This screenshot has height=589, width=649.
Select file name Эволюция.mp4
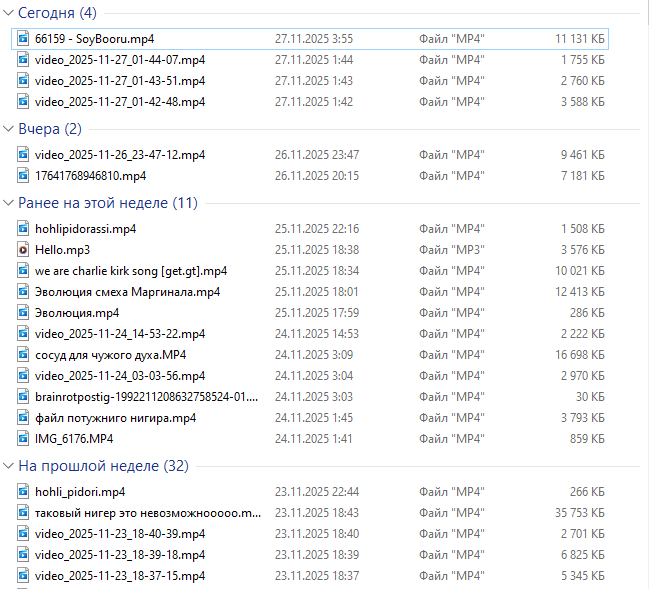pos(77,313)
